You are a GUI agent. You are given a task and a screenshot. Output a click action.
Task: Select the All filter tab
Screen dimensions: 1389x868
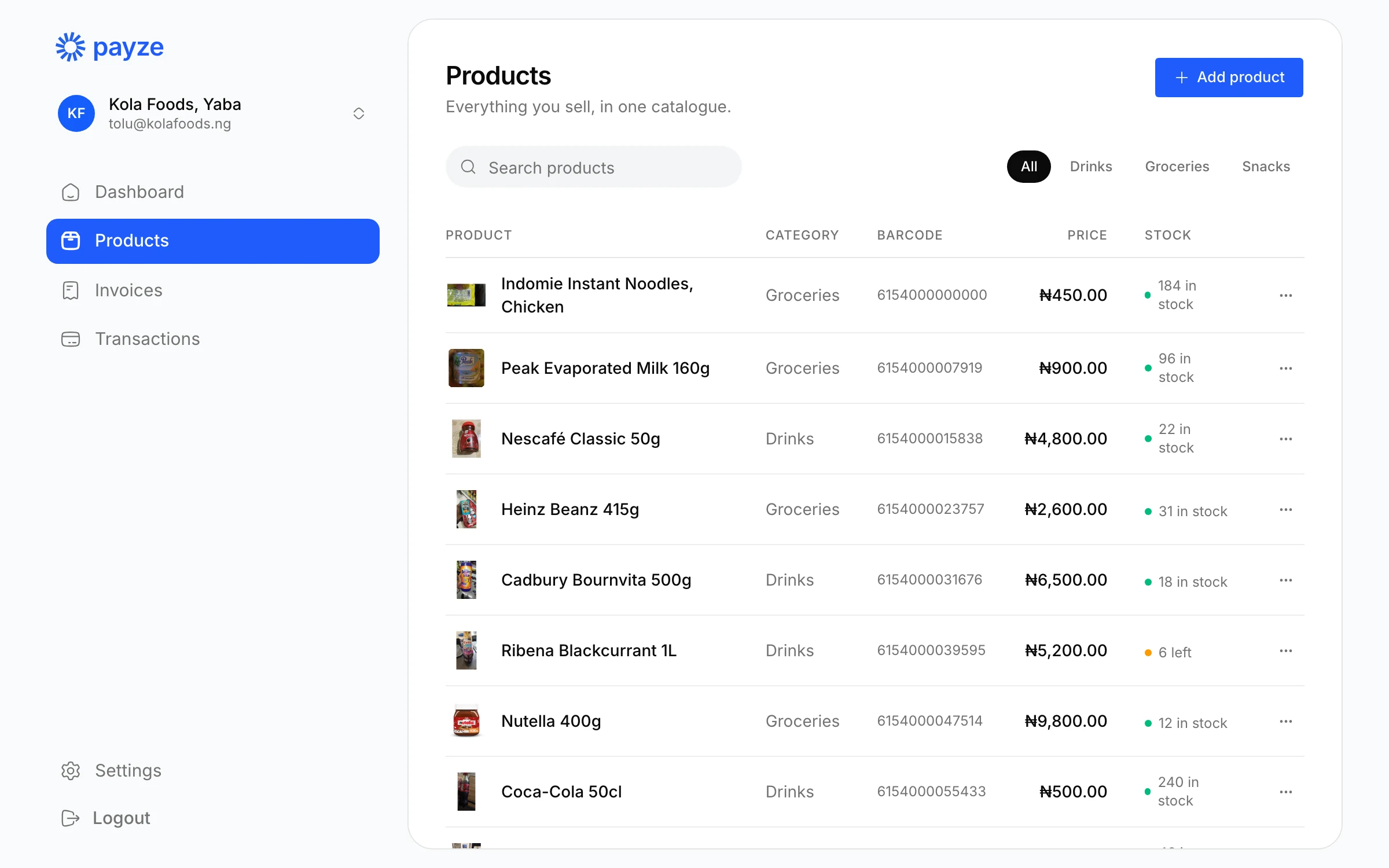point(1029,167)
